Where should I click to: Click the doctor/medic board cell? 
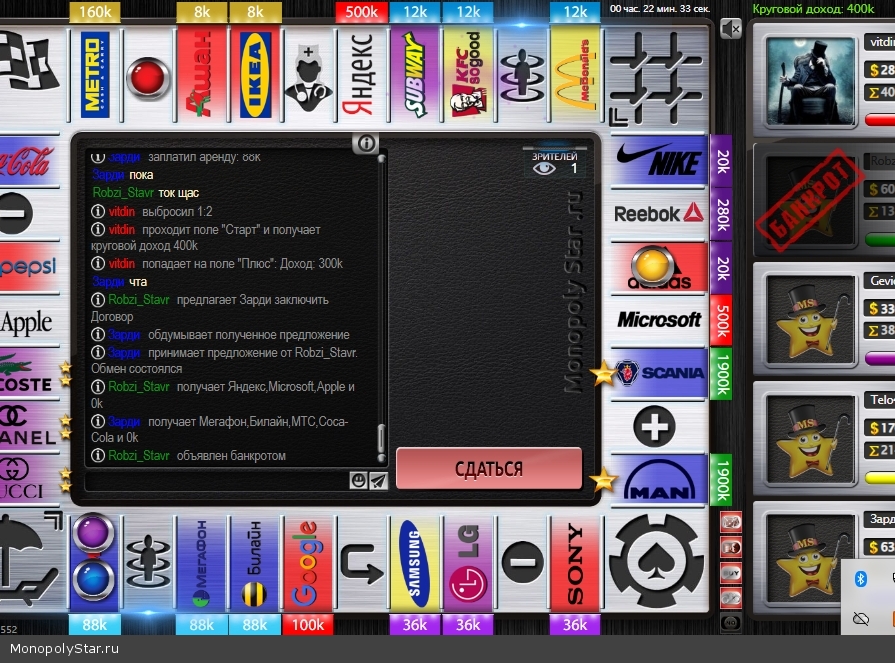coord(308,75)
